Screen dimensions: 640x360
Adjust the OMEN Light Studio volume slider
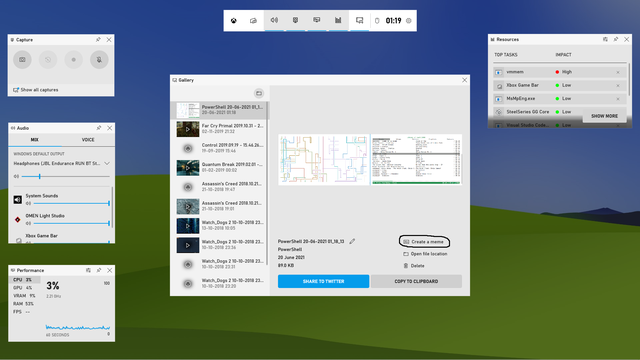pos(71,223)
